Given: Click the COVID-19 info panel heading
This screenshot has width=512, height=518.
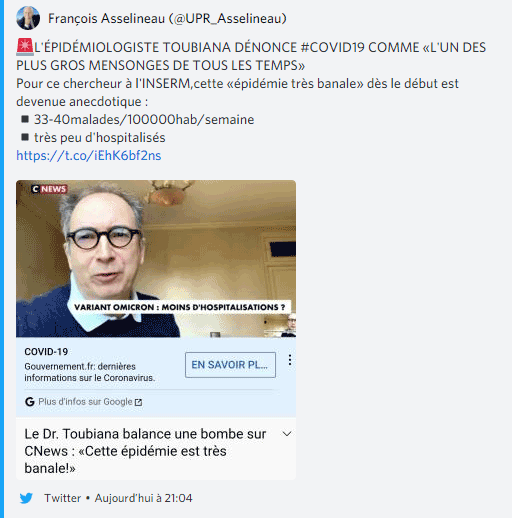Looking at the screenshot, I should pyautogui.click(x=46, y=352).
